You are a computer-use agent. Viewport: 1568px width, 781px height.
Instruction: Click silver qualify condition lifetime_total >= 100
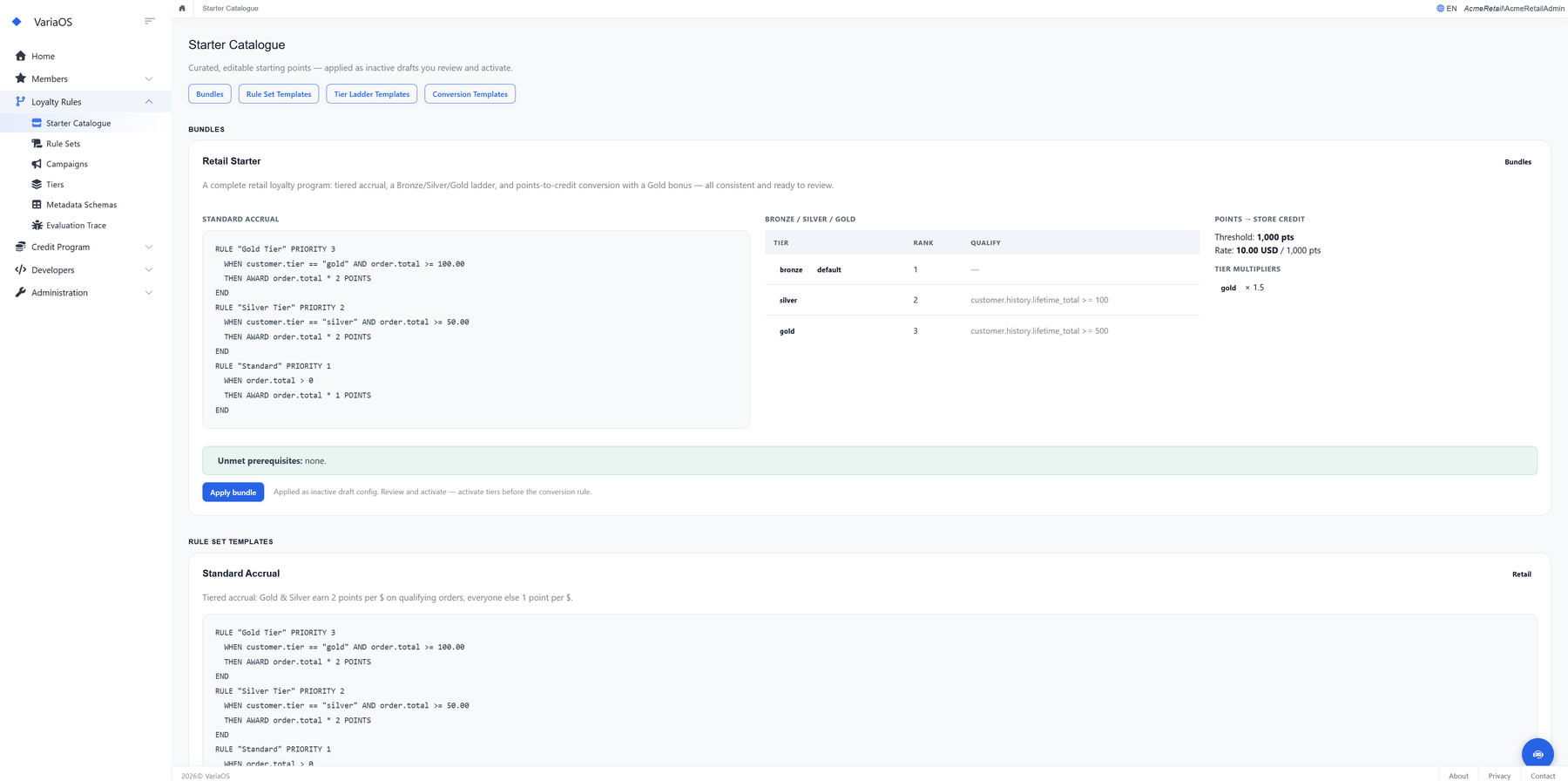point(1039,300)
